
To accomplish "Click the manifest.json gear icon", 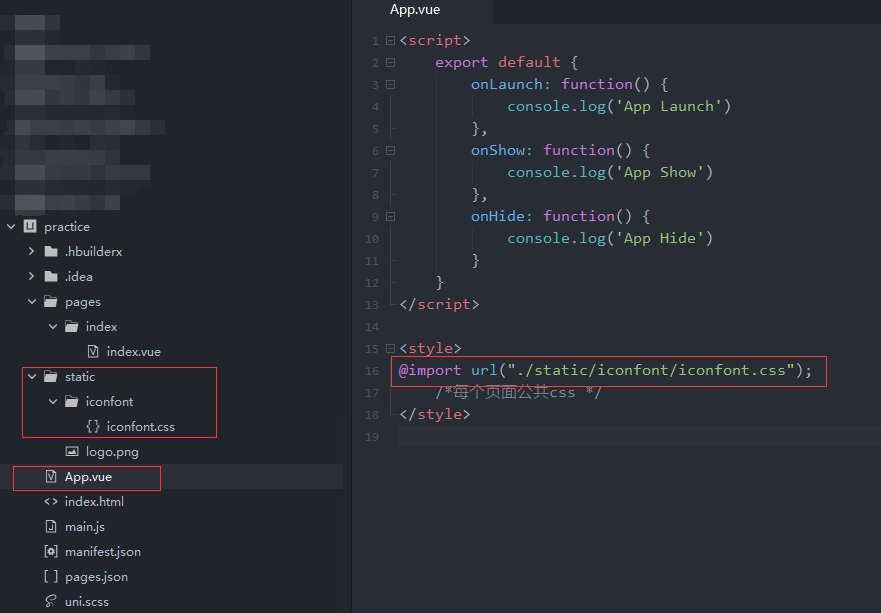I will tap(51, 552).
